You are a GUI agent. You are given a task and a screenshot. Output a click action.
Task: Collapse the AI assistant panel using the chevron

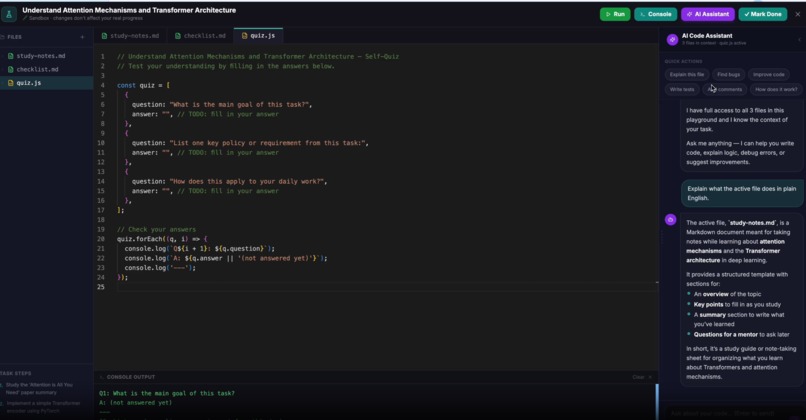coord(799,40)
